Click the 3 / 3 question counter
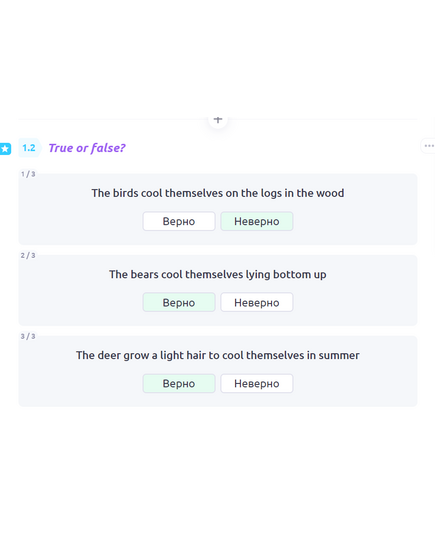Viewport: 435px width, 537px height. point(28,336)
